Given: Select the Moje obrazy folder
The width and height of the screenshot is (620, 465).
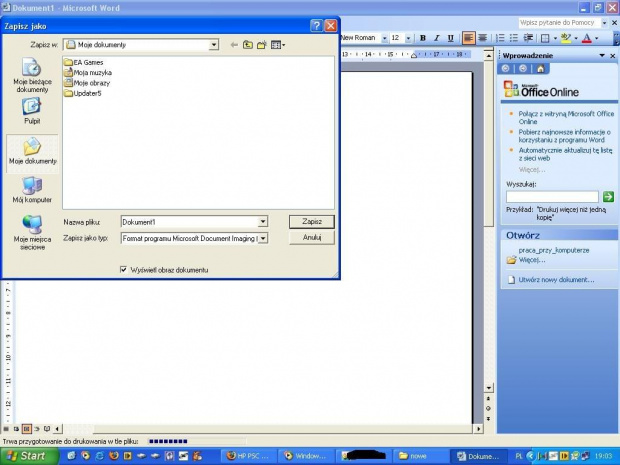Looking at the screenshot, I should point(87,83).
